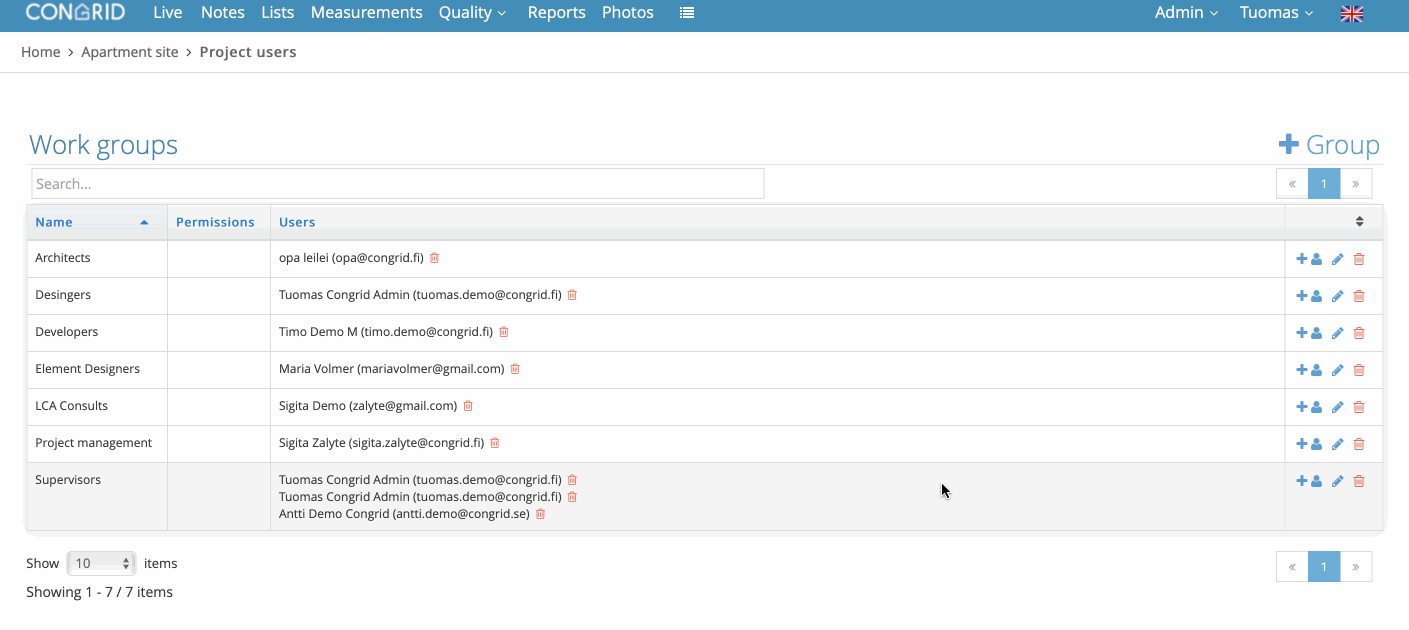The image size is (1409, 630).
Task: Open Measurements from the navbar
Action: [366, 13]
